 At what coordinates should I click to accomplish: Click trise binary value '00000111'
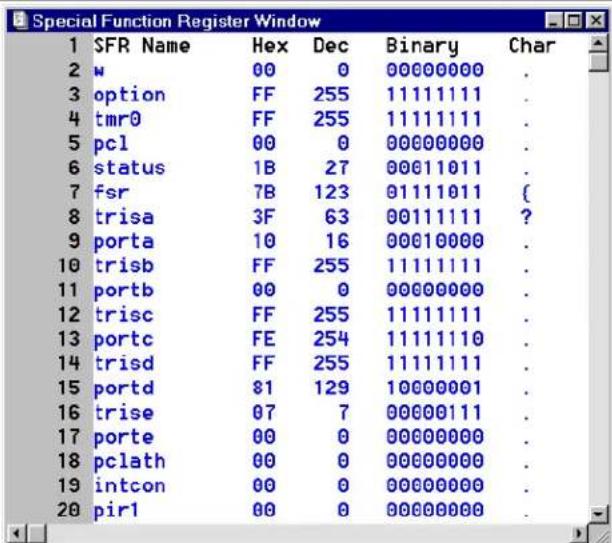click(434, 412)
